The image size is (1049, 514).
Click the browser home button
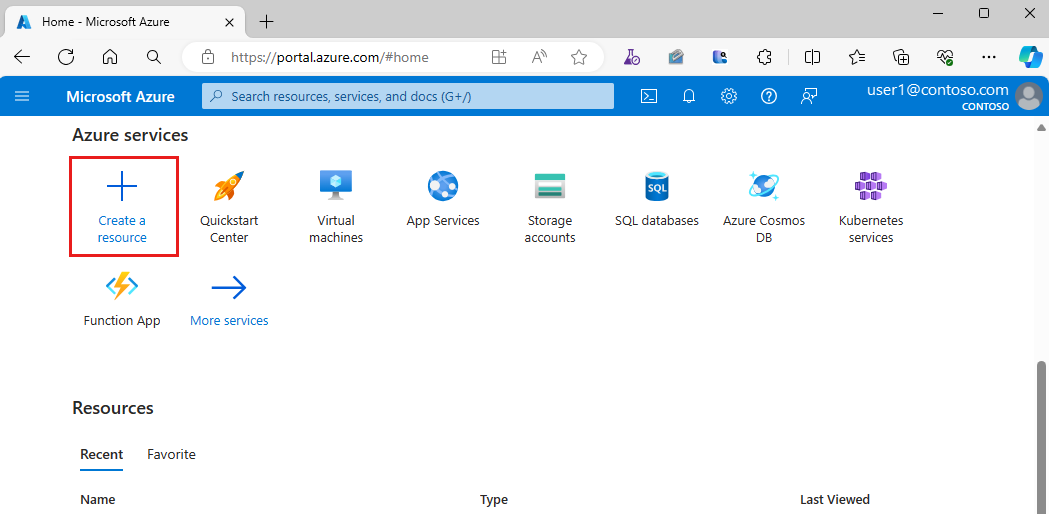point(110,57)
